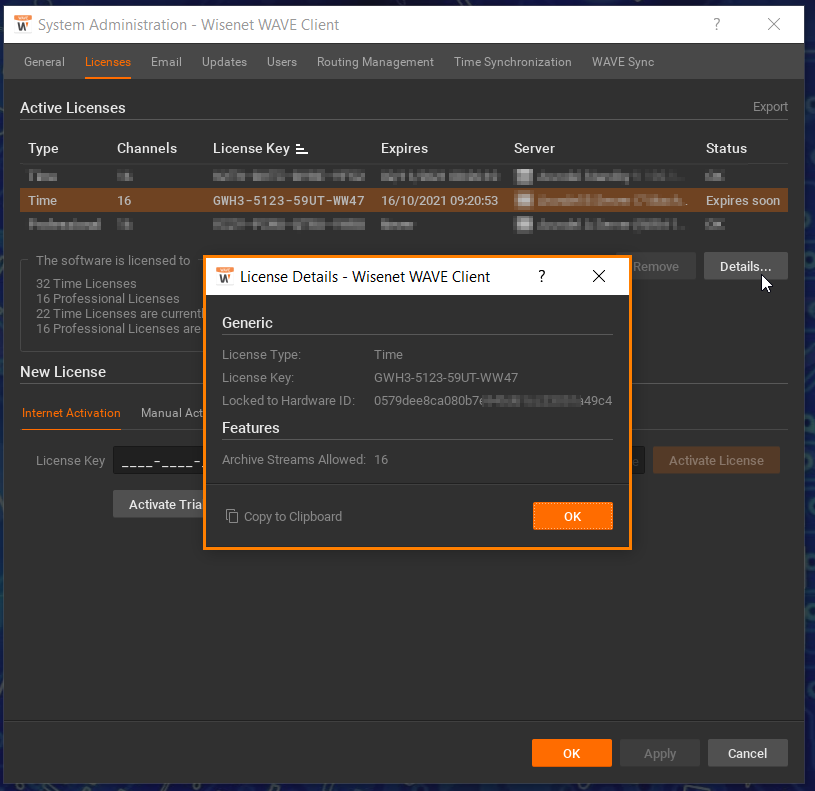Click inside the License Key input field
The width and height of the screenshot is (815, 791).
[x=160, y=460]
